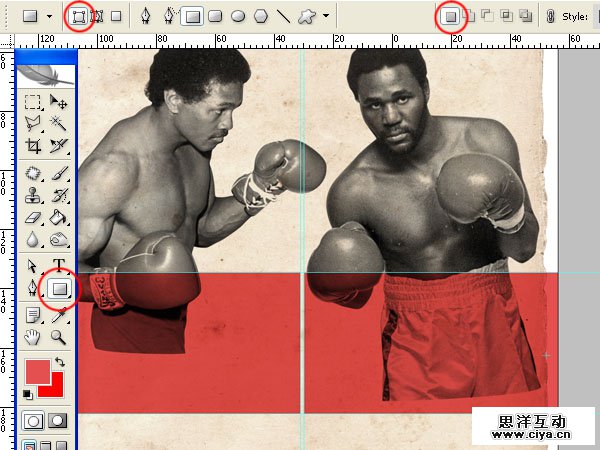Choose the Custom Shape tool in options bar
This screenshot has height=450, width=600.
pos(309,16)
